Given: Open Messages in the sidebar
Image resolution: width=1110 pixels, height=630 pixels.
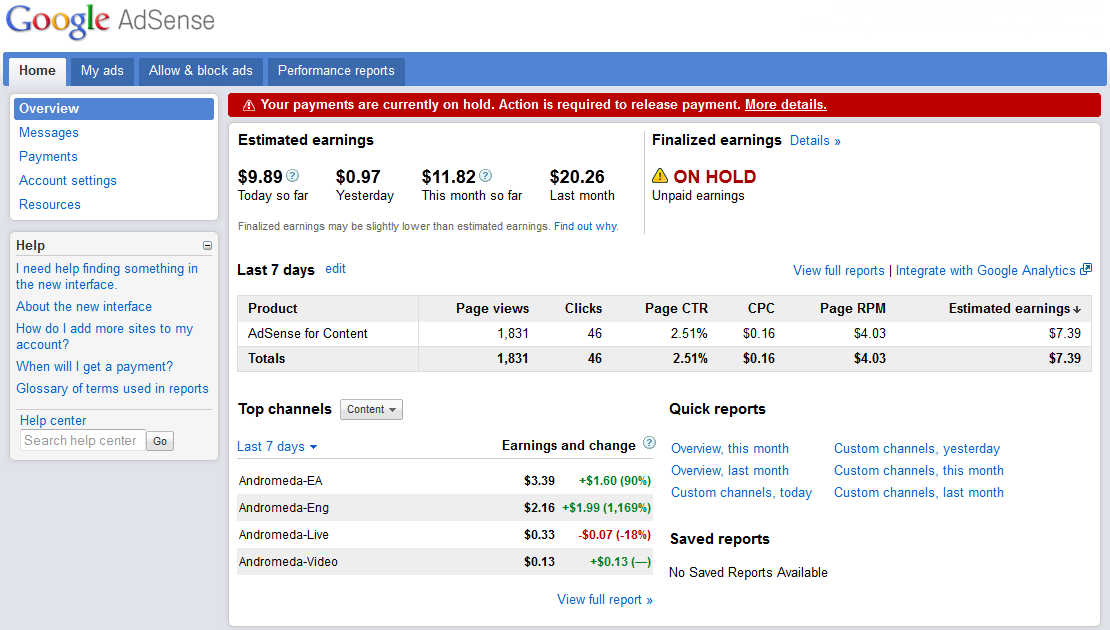Looking at the screenshot, I should (x=49, y=133).
